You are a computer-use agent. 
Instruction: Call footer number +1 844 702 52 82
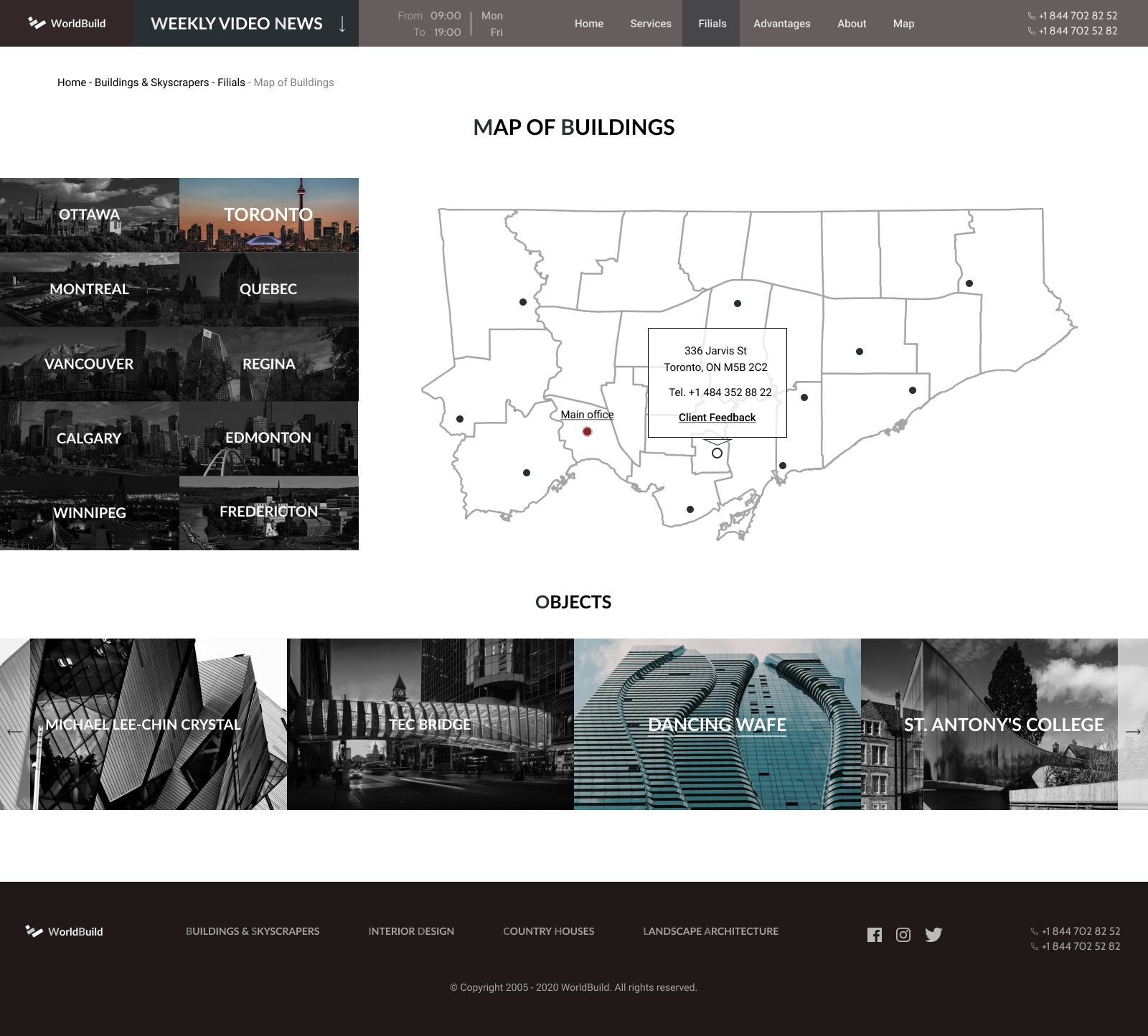pyautogui.click(x=1076, y=946)
